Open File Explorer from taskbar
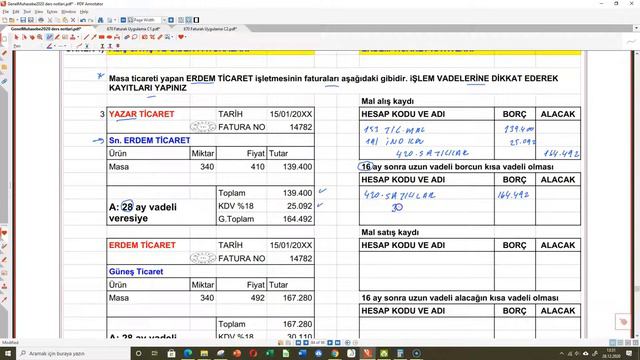Viewport: 640px width, 360px height. [x=204, y=353]
